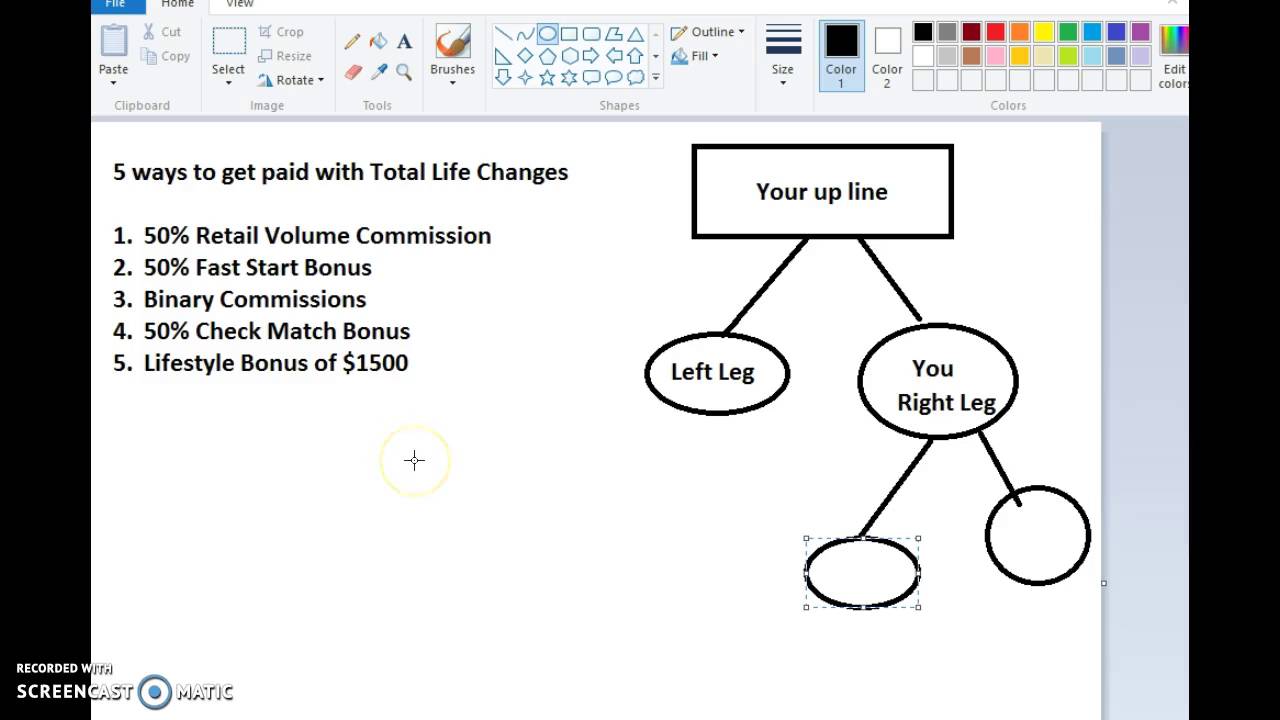Select the Color picker eyedropper tool
The image size is (1280, 720).
pos(378,72)
